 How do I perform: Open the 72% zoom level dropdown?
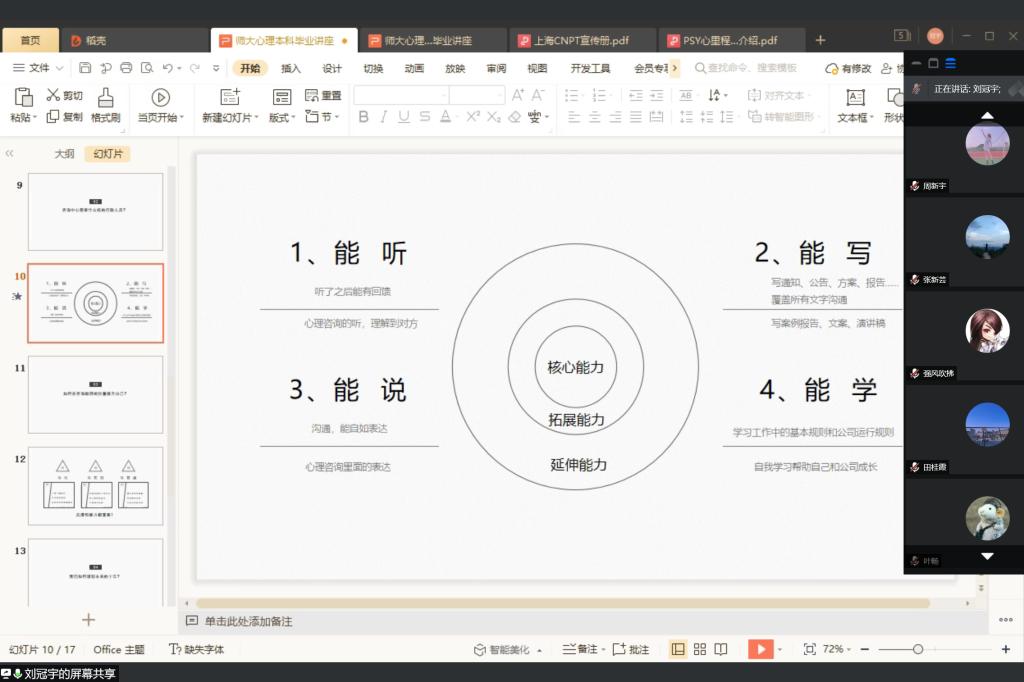[837, 649]
